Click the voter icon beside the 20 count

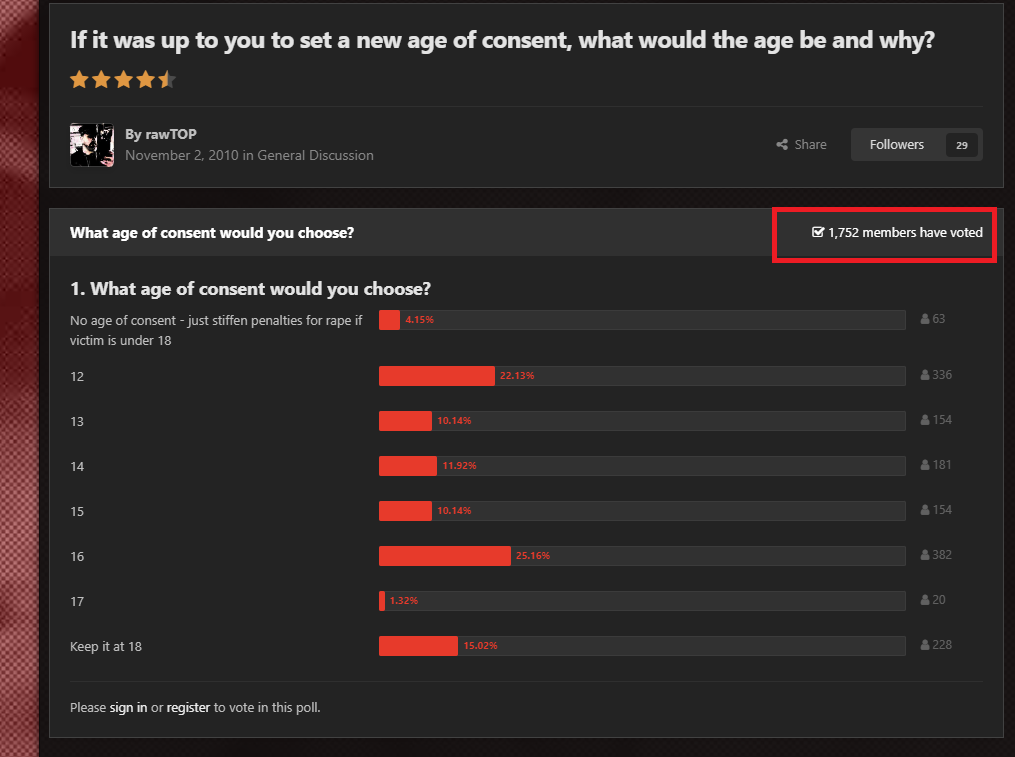tap(925, 600)
